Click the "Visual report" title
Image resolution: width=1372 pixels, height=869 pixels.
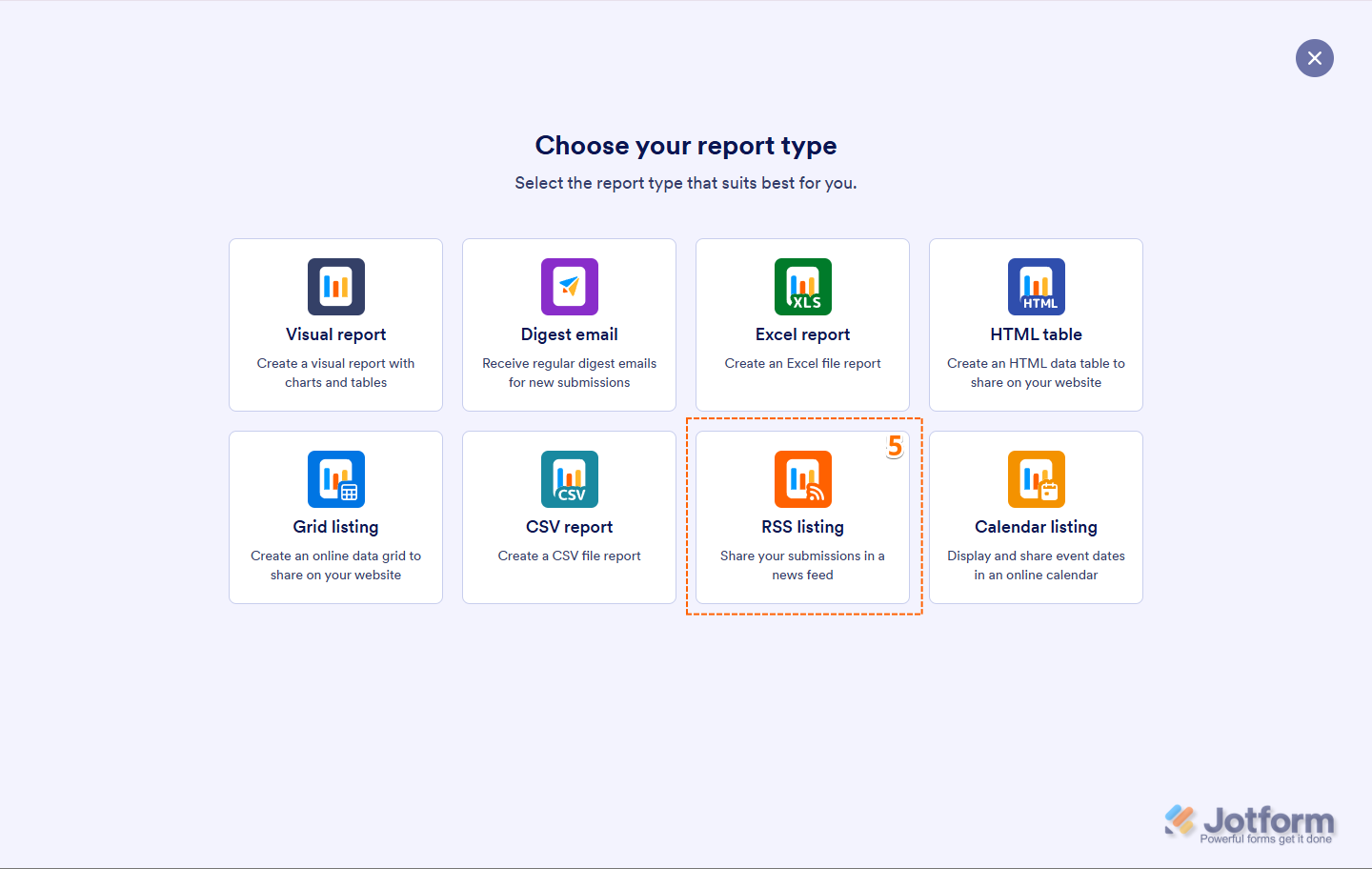point(335,334)
